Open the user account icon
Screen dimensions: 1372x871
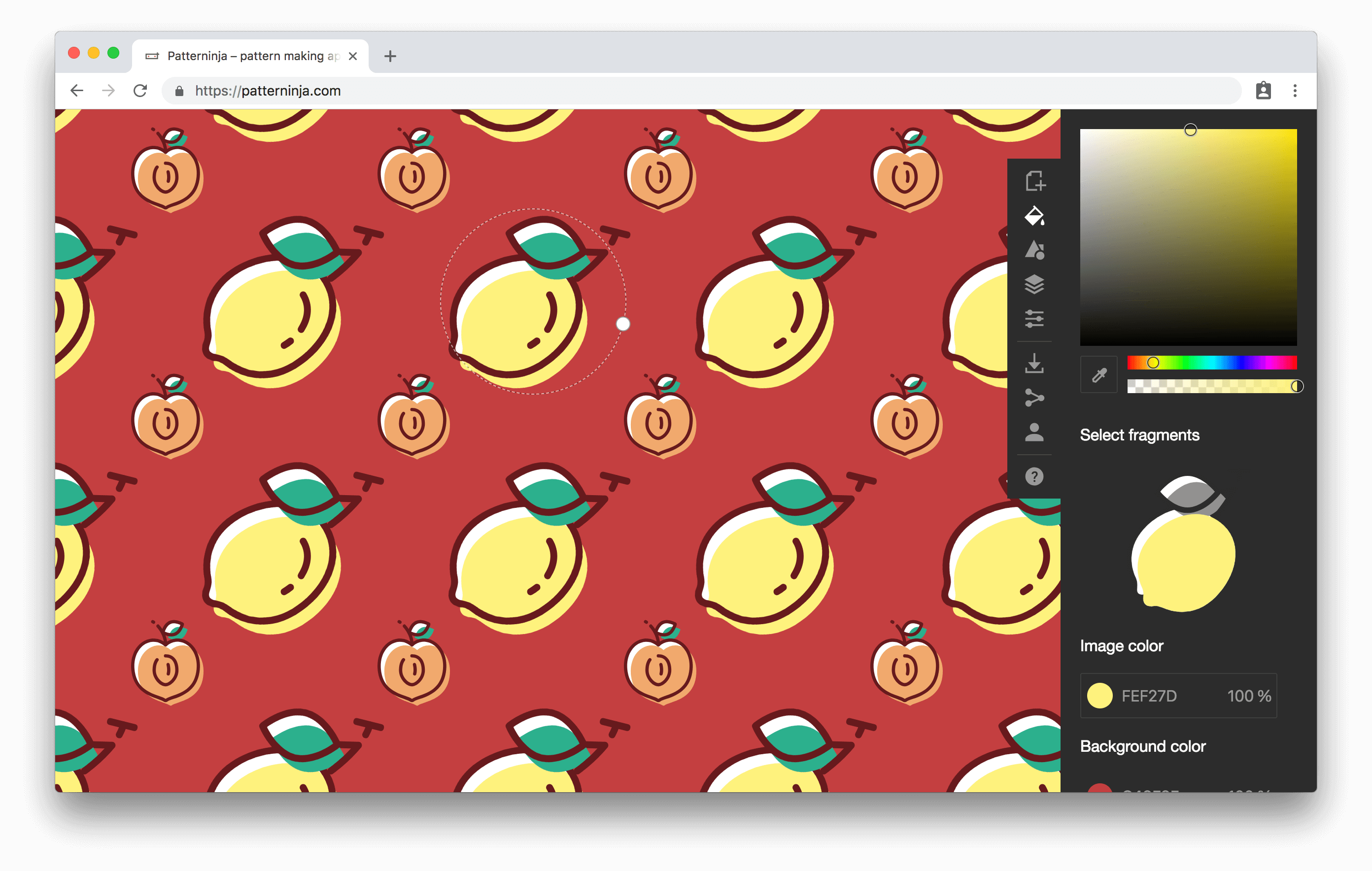pos(1034,432)
